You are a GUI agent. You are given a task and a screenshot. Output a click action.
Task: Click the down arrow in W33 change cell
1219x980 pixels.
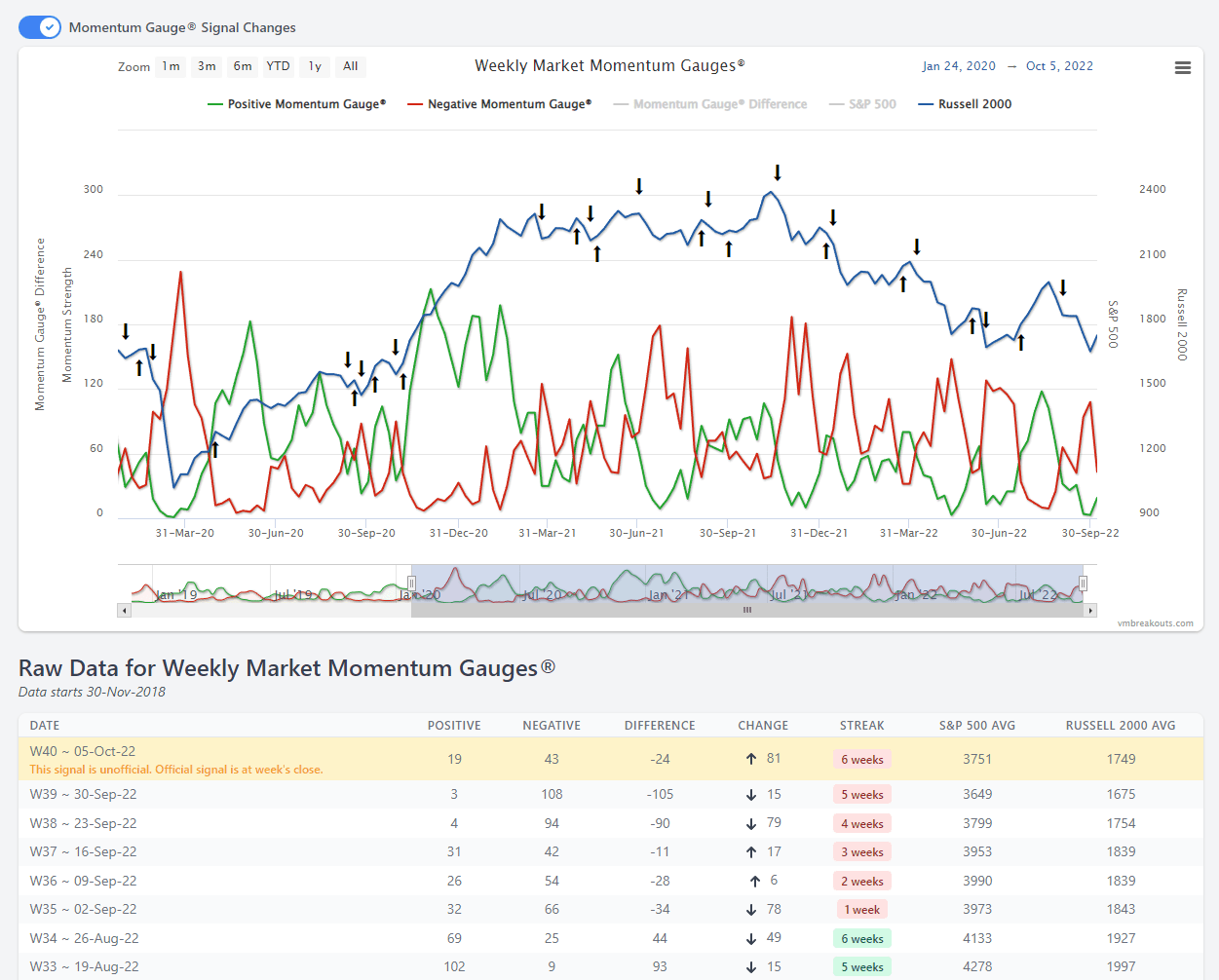(x=751, y=967)
